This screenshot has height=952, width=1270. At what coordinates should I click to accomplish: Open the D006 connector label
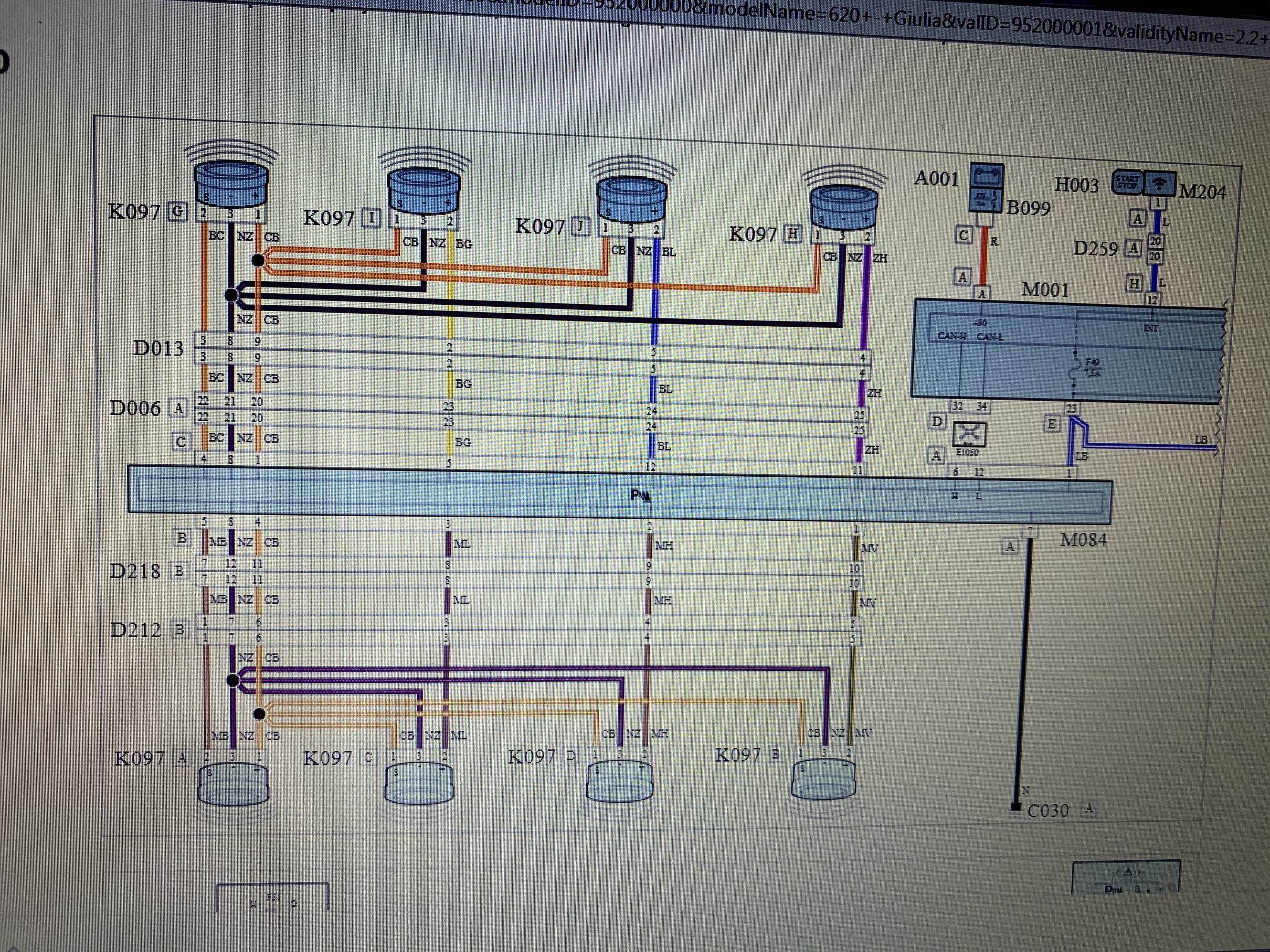pyautogui.click(x=135, y=409)
